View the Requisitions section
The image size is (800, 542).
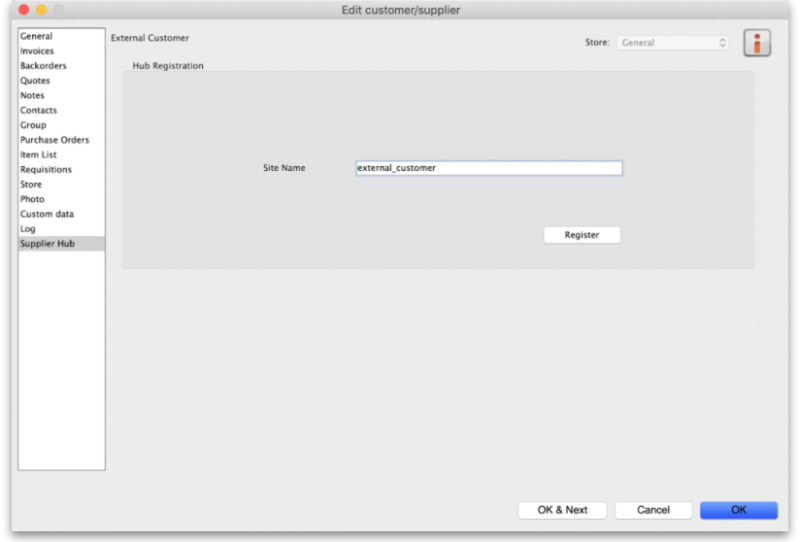[46, 170]
